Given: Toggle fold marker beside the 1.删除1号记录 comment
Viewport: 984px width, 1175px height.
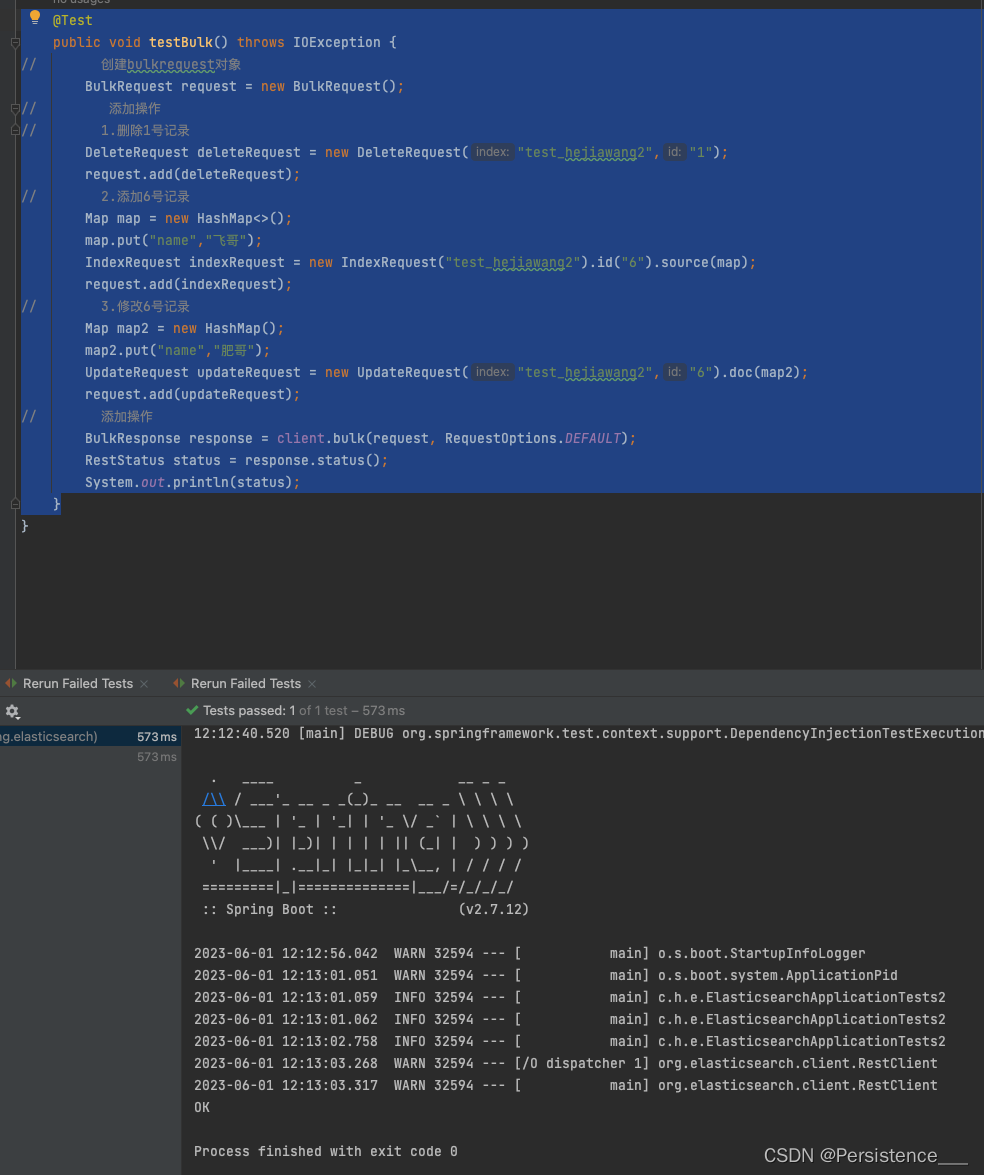Looking at the screenshot, I should point(15,130).
